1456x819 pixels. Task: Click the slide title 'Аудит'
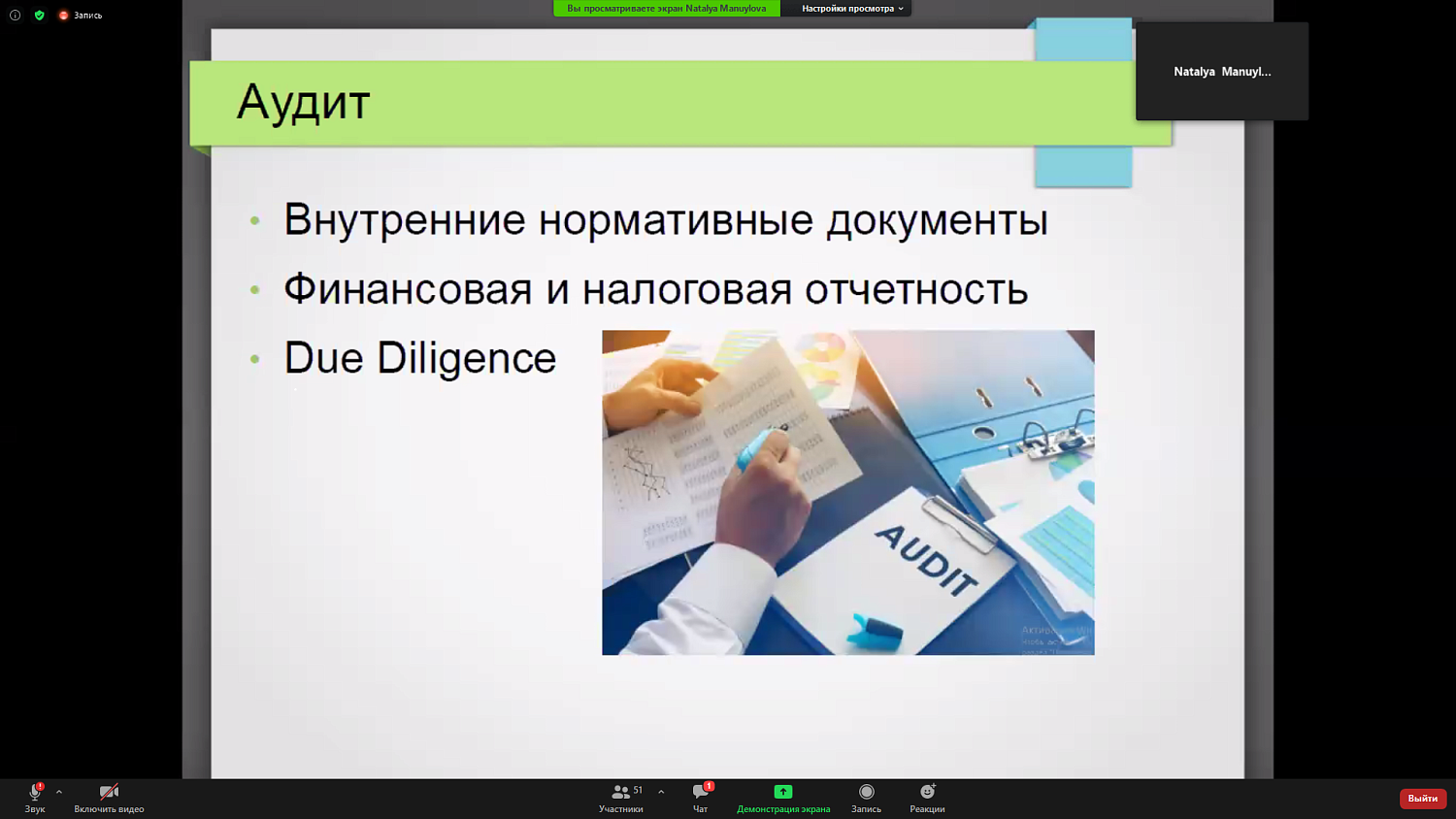point(304,102)
